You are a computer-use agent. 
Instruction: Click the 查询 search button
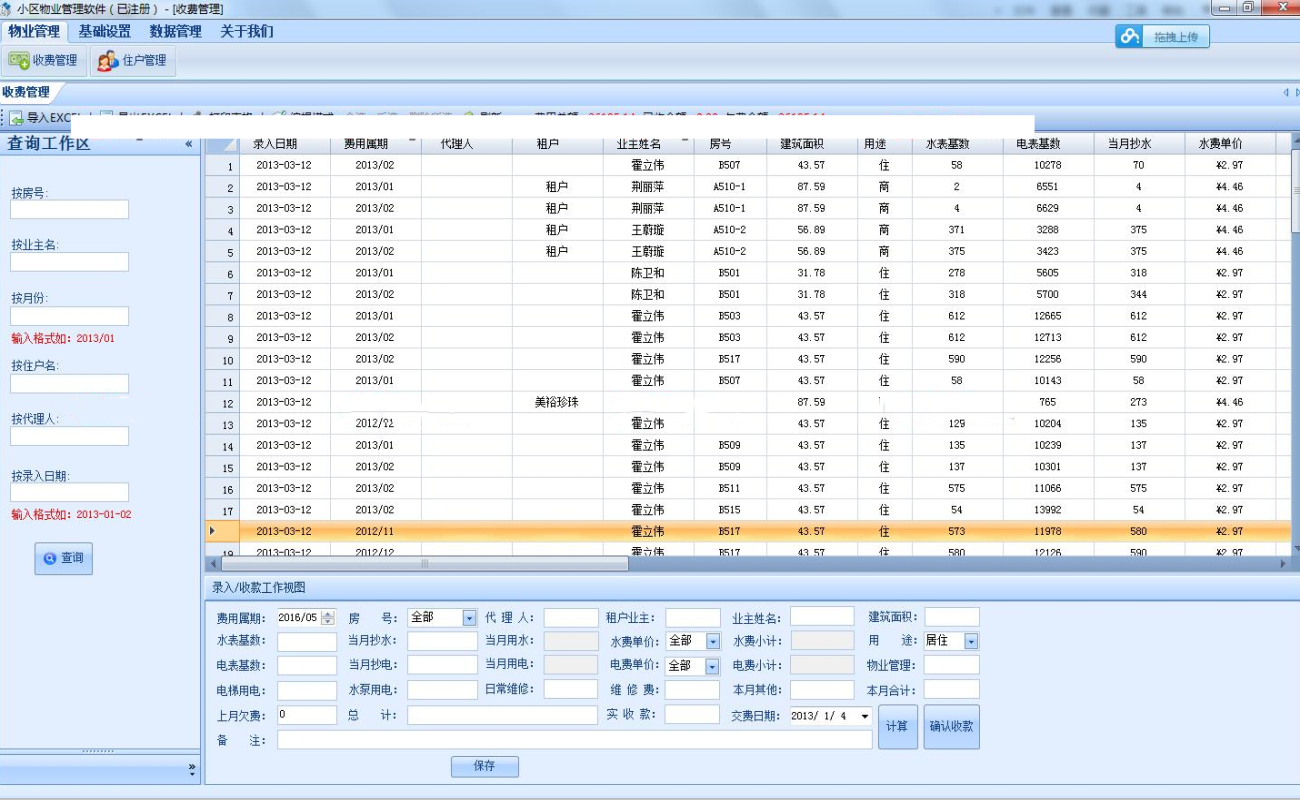point(64,558)
